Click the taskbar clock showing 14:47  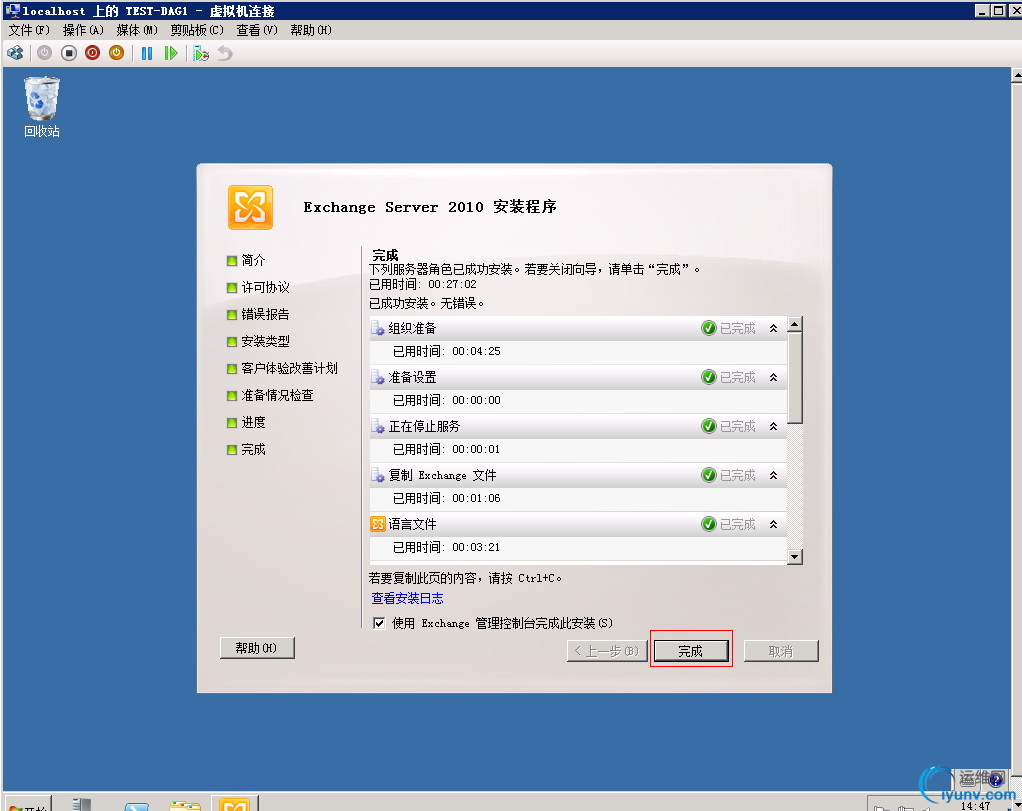coord(976,806)
